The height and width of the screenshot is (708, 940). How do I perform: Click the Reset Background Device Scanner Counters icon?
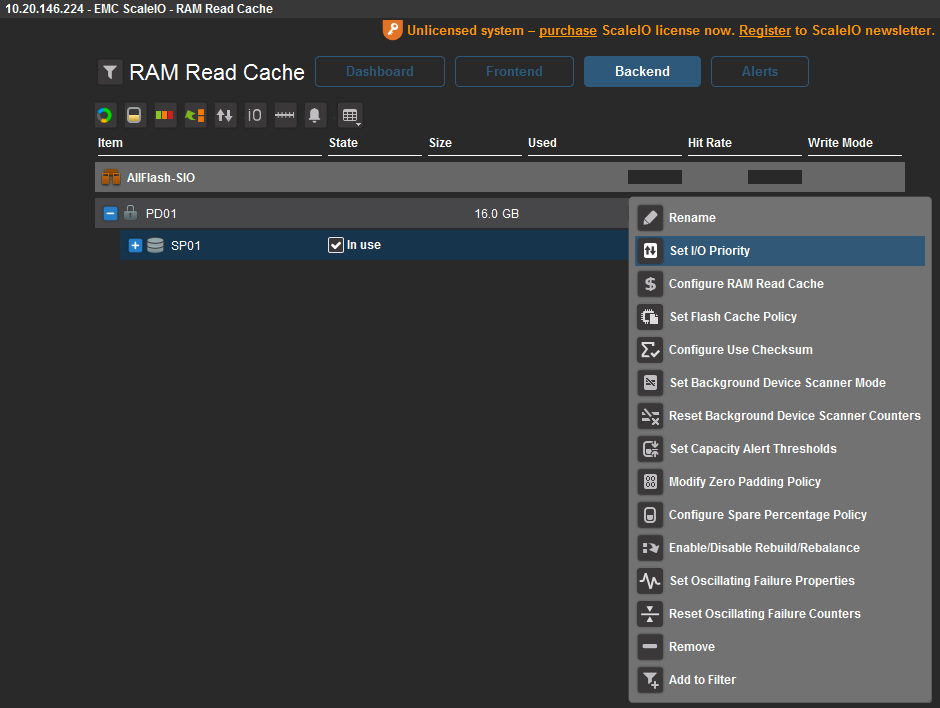650,415
